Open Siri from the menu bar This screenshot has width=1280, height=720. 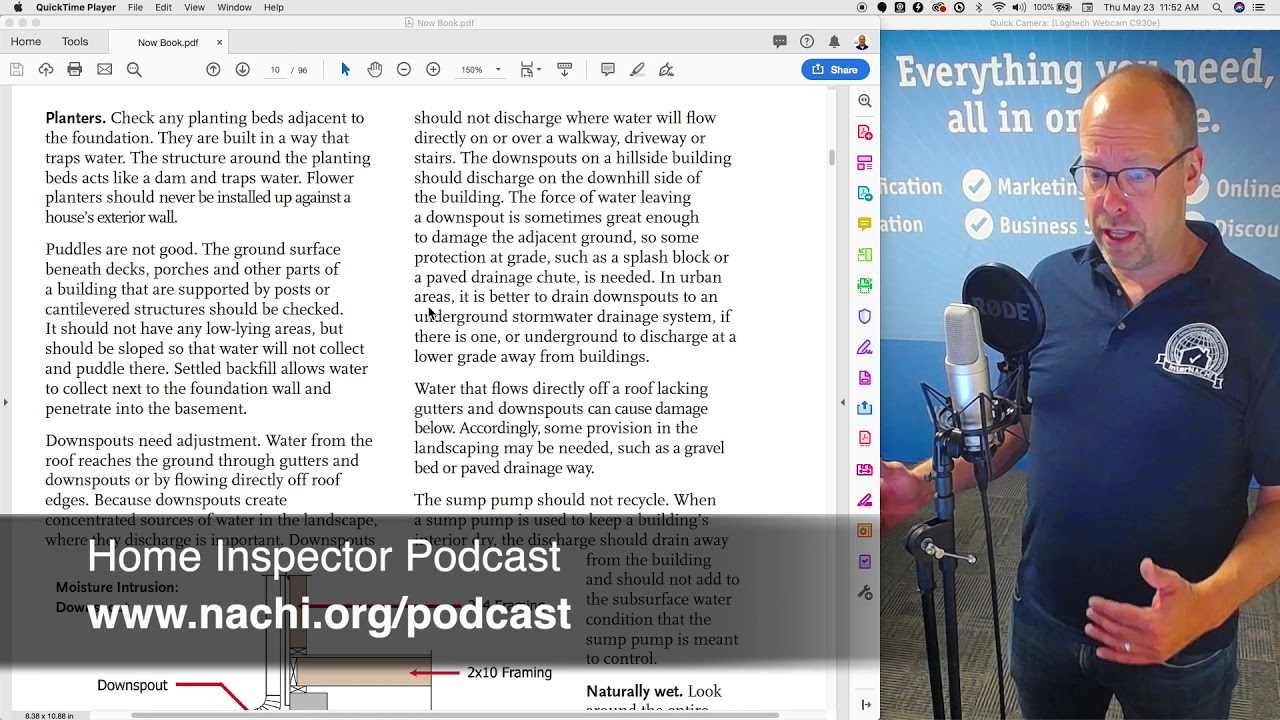click(x=1239, y=7)
